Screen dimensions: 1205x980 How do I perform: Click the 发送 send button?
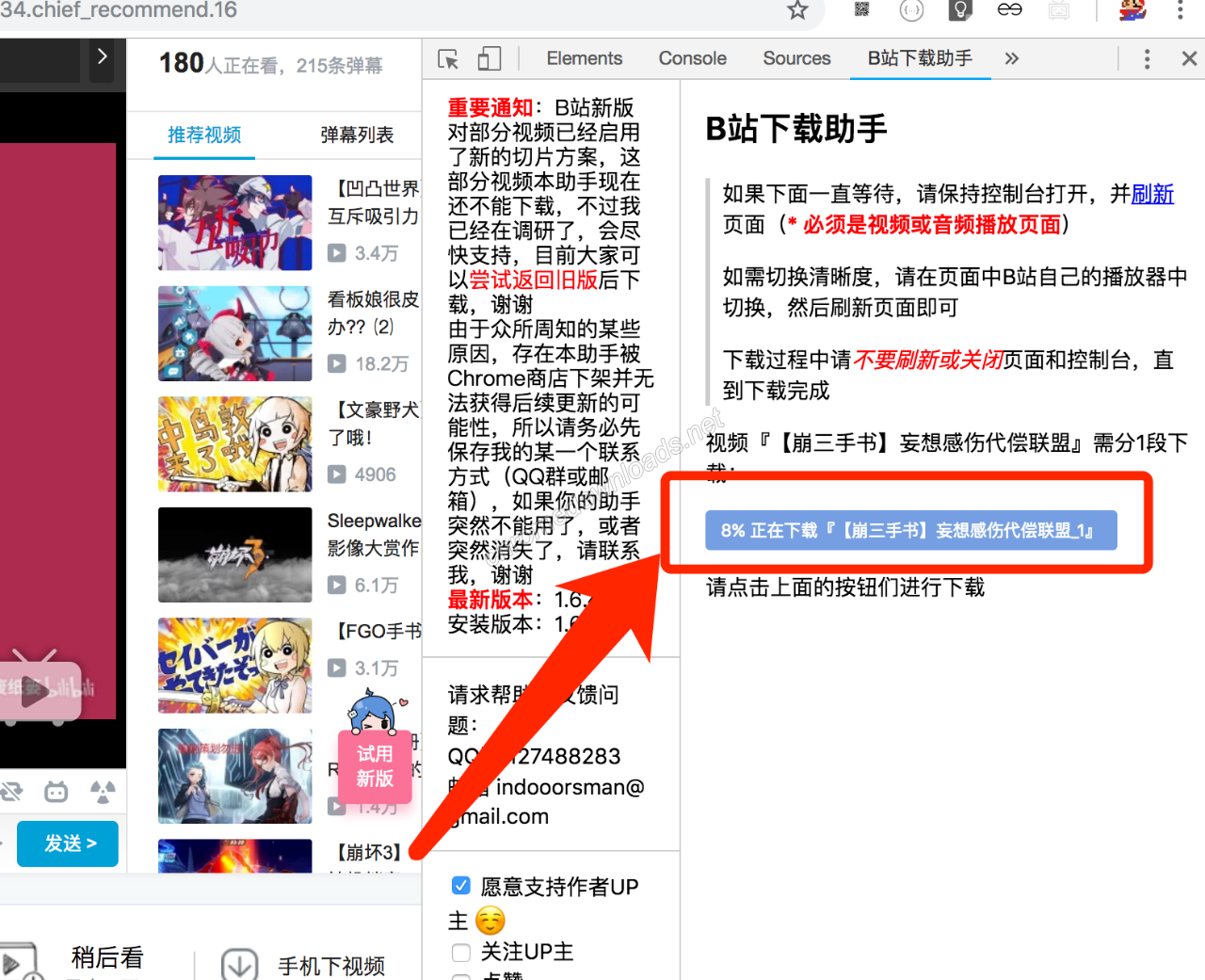pyautogui.click(x=68, y=843)
